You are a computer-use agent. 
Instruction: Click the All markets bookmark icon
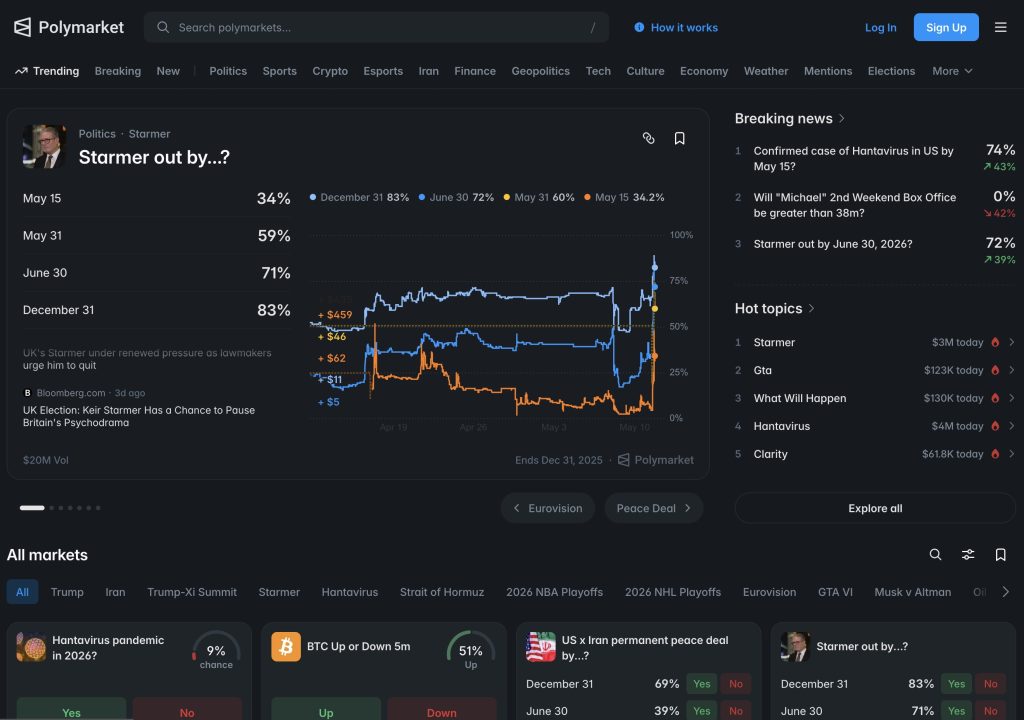(x=1000, y=555)
